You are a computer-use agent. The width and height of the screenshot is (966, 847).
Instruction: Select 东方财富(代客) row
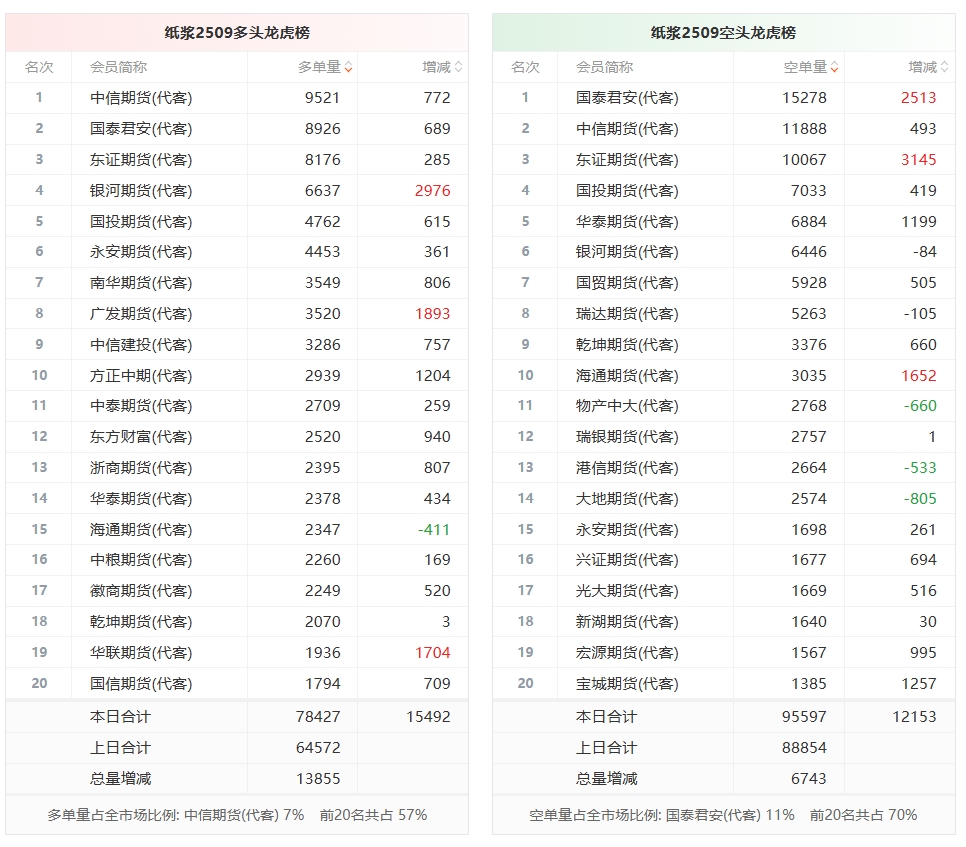(x=237, y=437)
